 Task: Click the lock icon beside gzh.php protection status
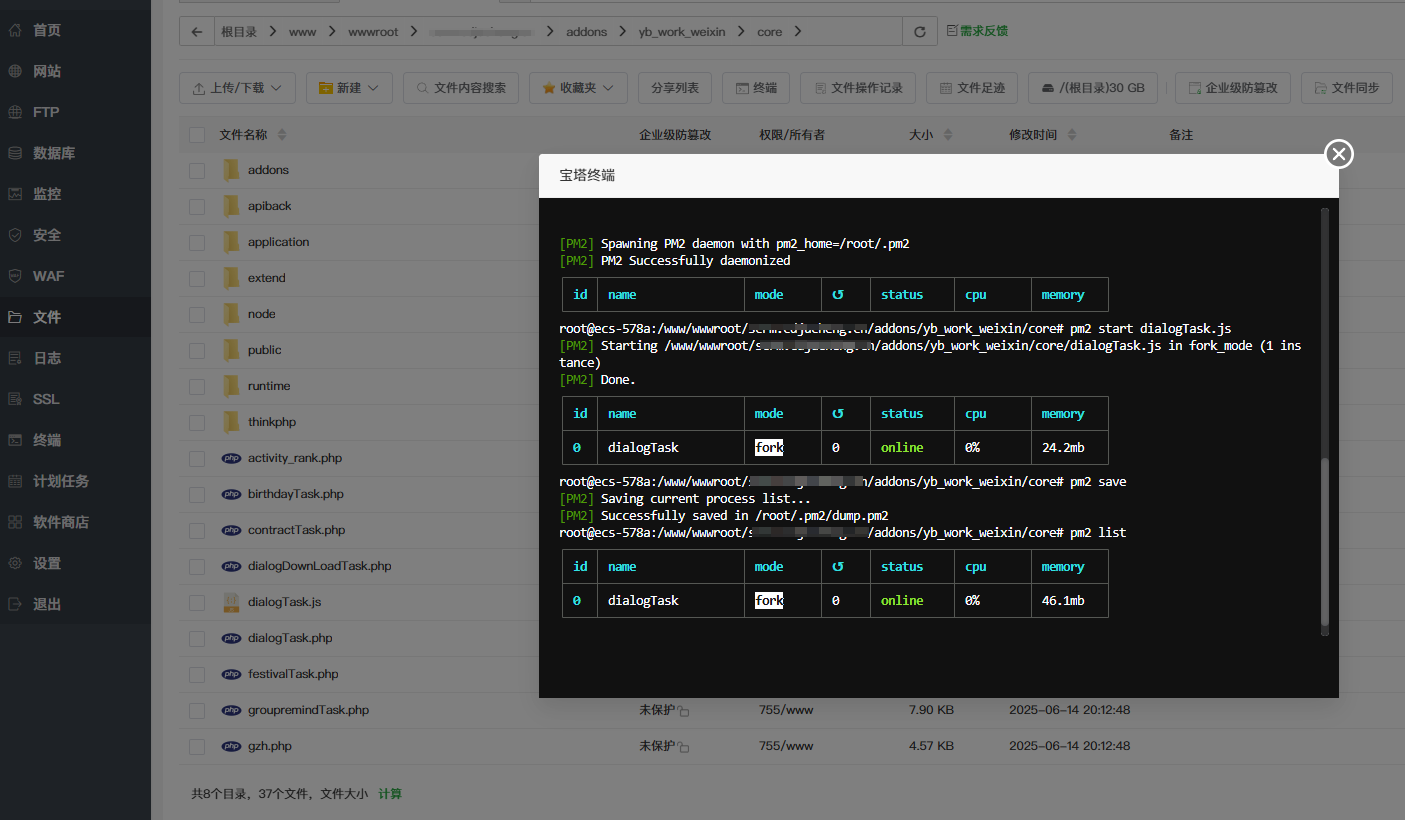point(683,747)
